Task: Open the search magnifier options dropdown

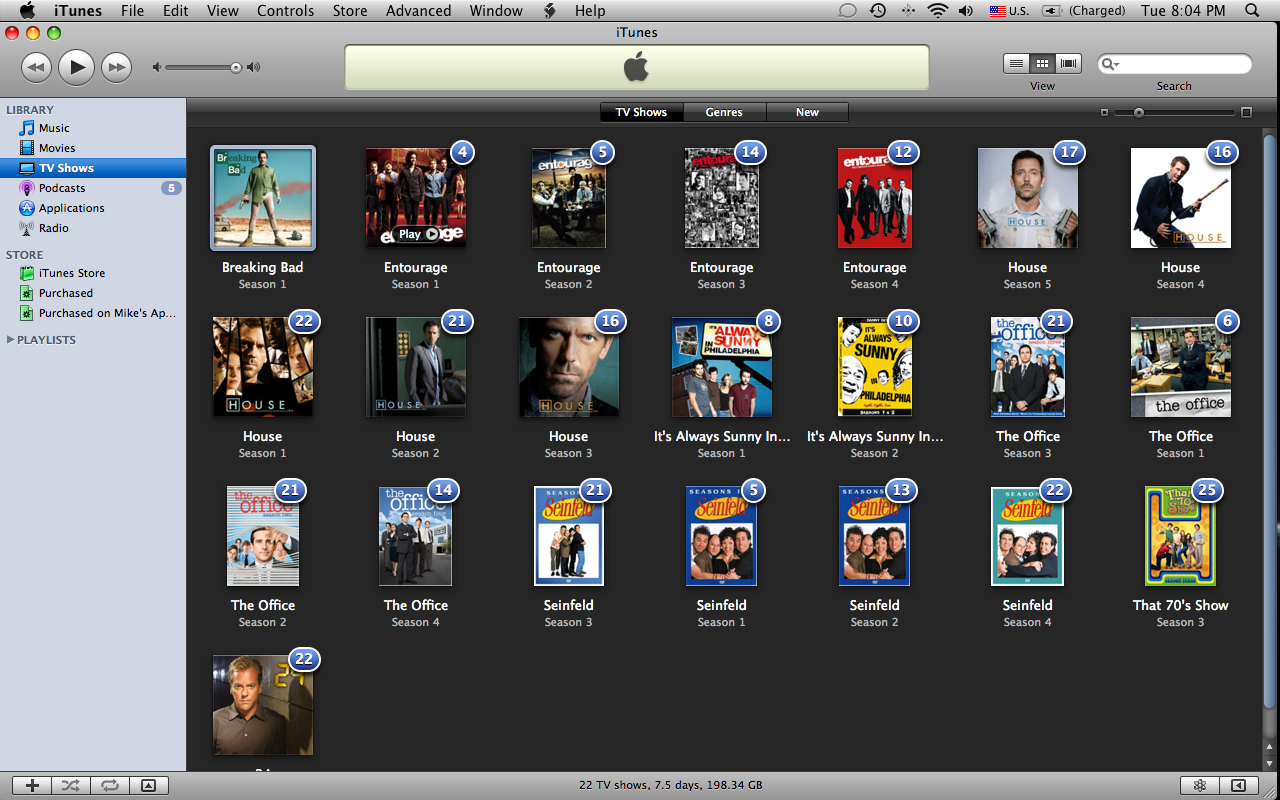Action: coord(1109,64)
